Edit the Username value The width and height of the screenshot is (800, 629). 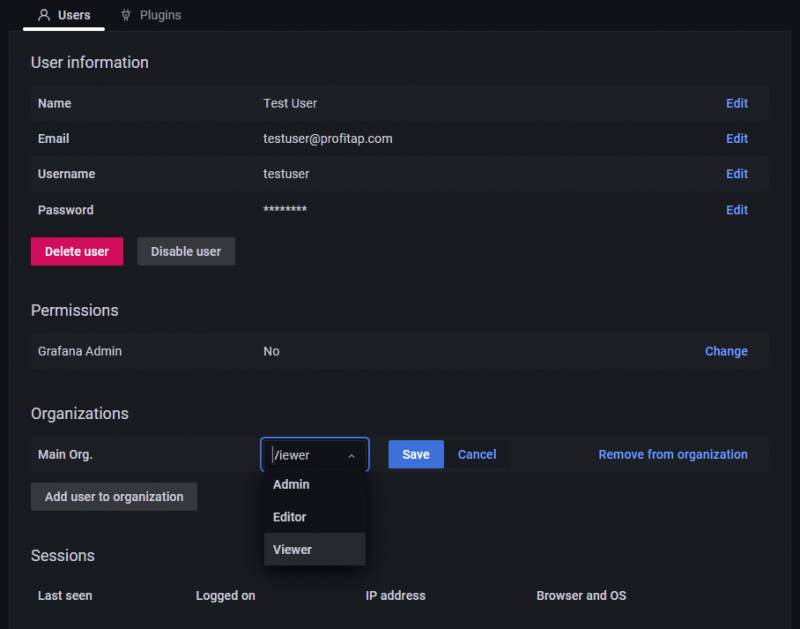736,174
